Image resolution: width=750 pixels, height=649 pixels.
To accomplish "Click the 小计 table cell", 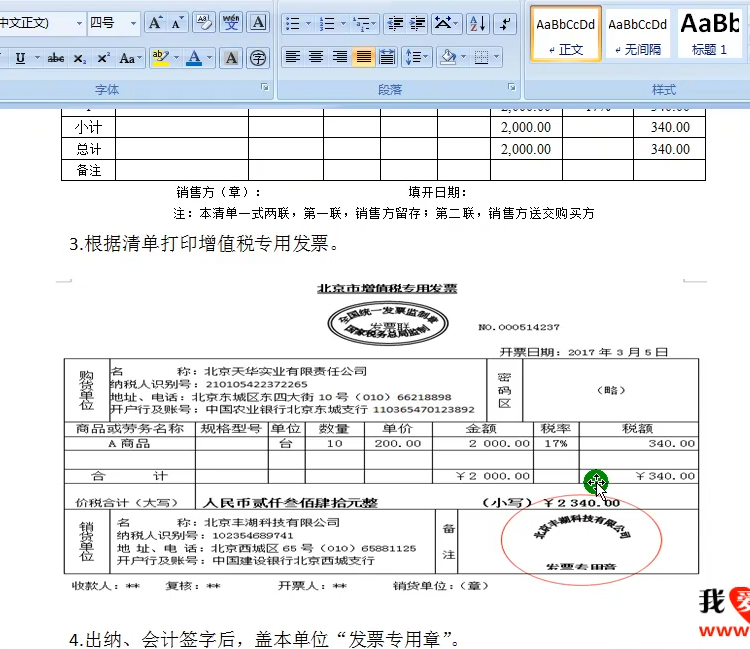I will [x=88, y=127].
